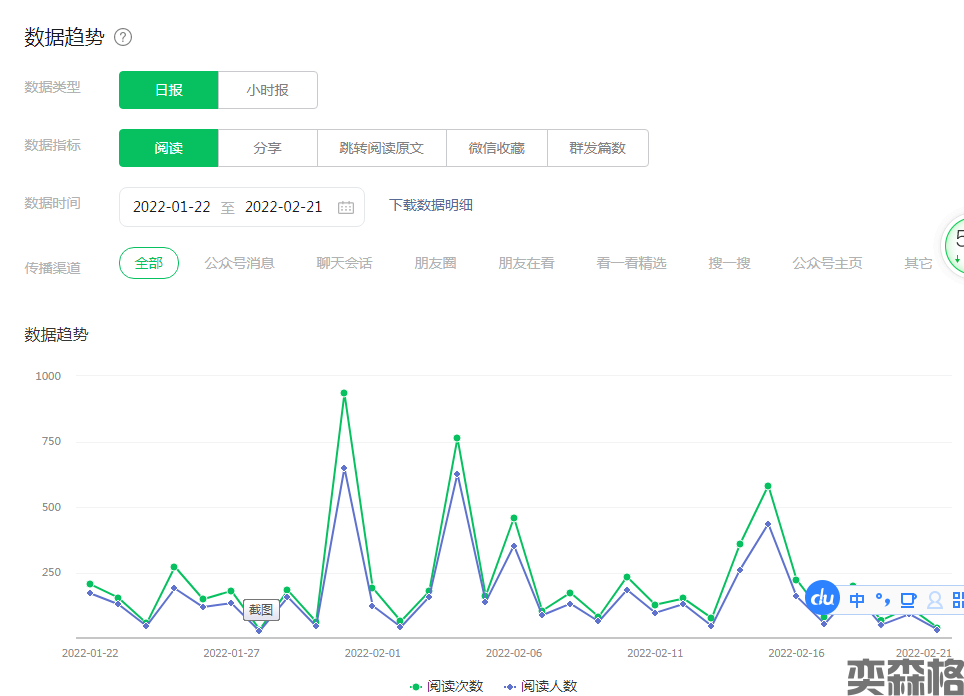Click the help icon beside 数据趋势 title

pos(123,37)
